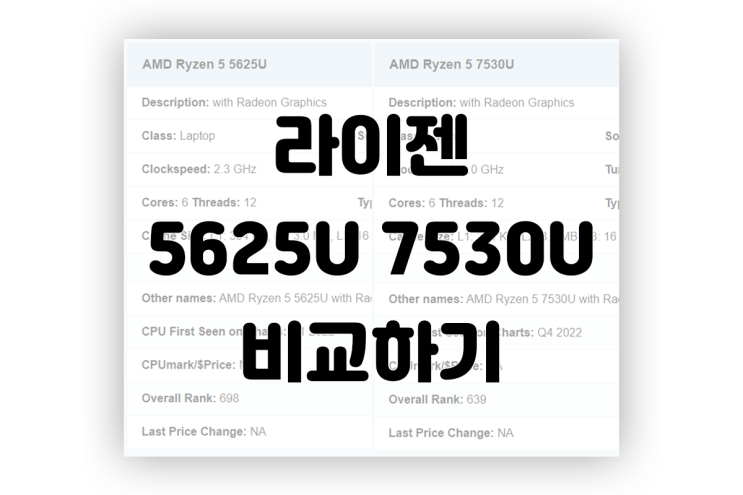Click the Overall Rank: 639 entry
Image resolution: width=743 pixels, height=495 pixels.
pyautogui.click(x=437, y=399)
